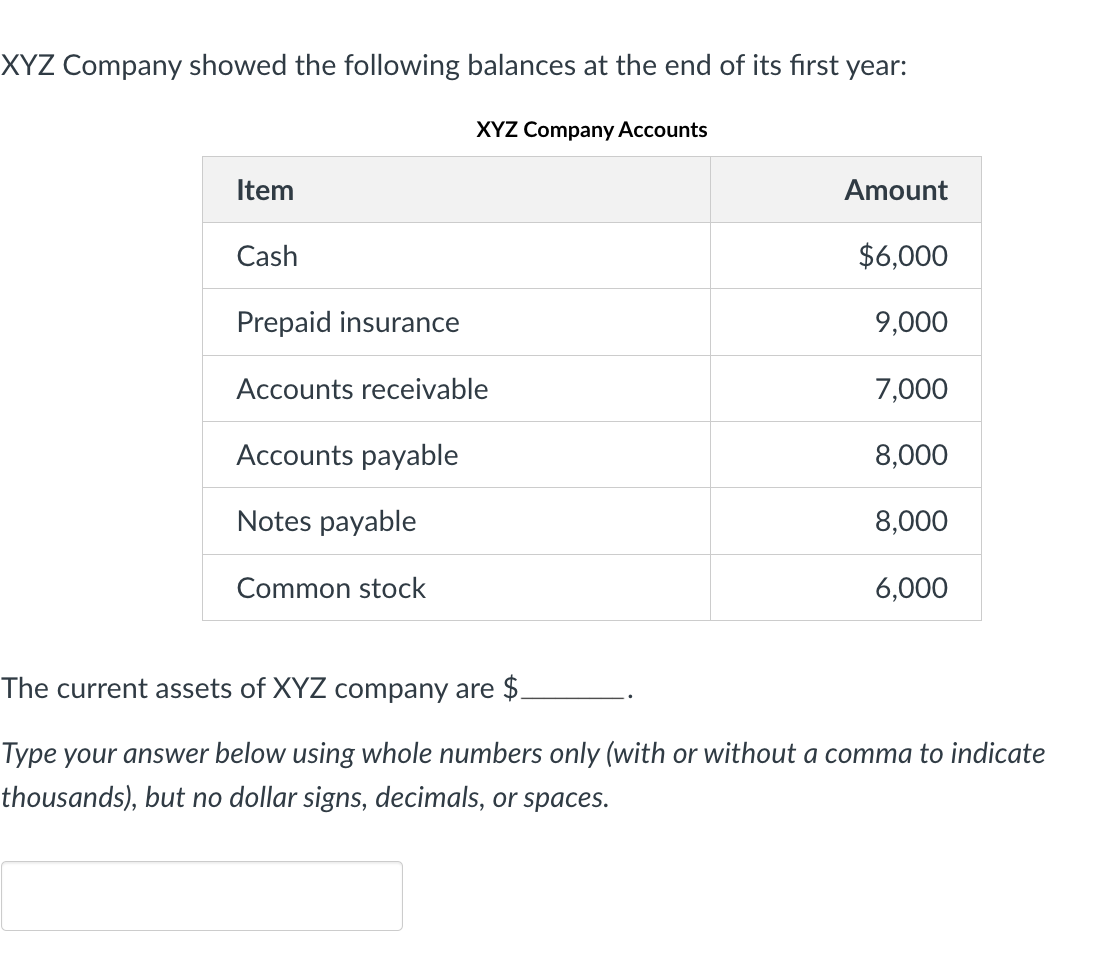1114x958 pixels.
Task: Select the Common stock table cell
Action: click(330, 588)
